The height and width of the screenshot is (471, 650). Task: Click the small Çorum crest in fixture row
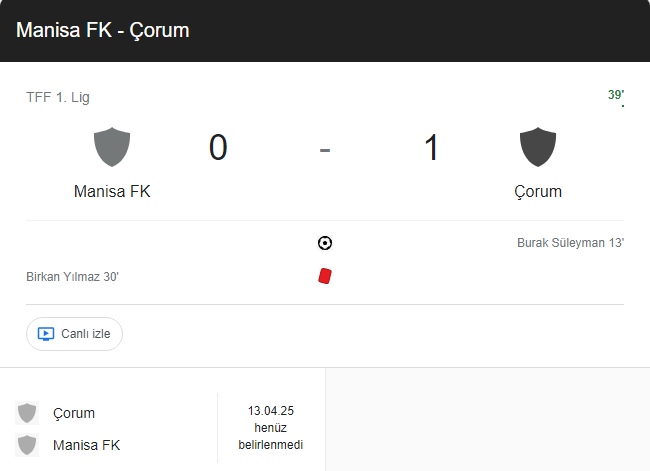click(x=27, y=413)
